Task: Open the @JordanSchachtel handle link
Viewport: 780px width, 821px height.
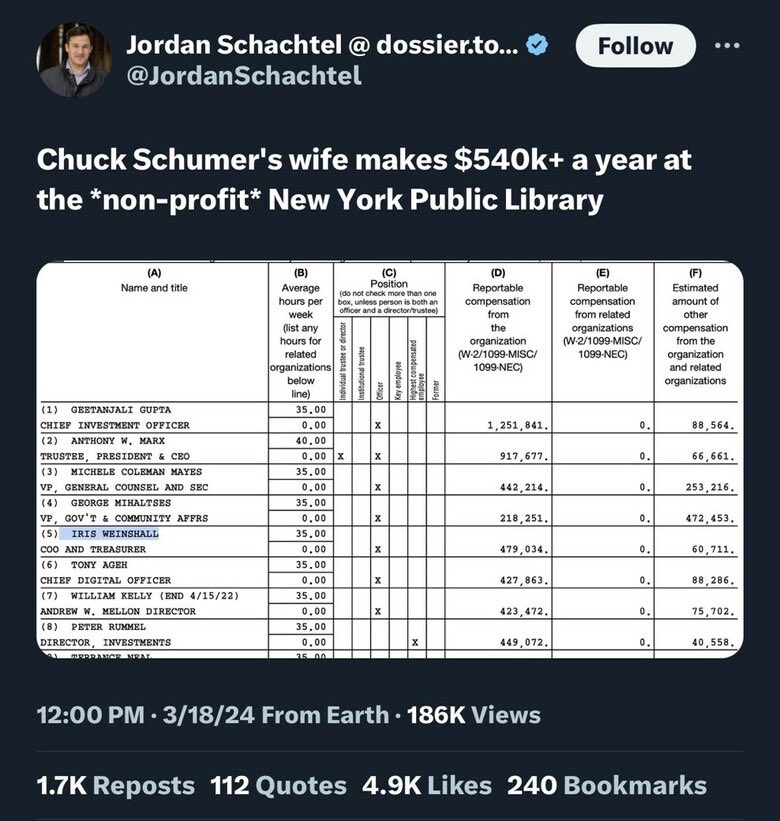Action: [243, 77]
